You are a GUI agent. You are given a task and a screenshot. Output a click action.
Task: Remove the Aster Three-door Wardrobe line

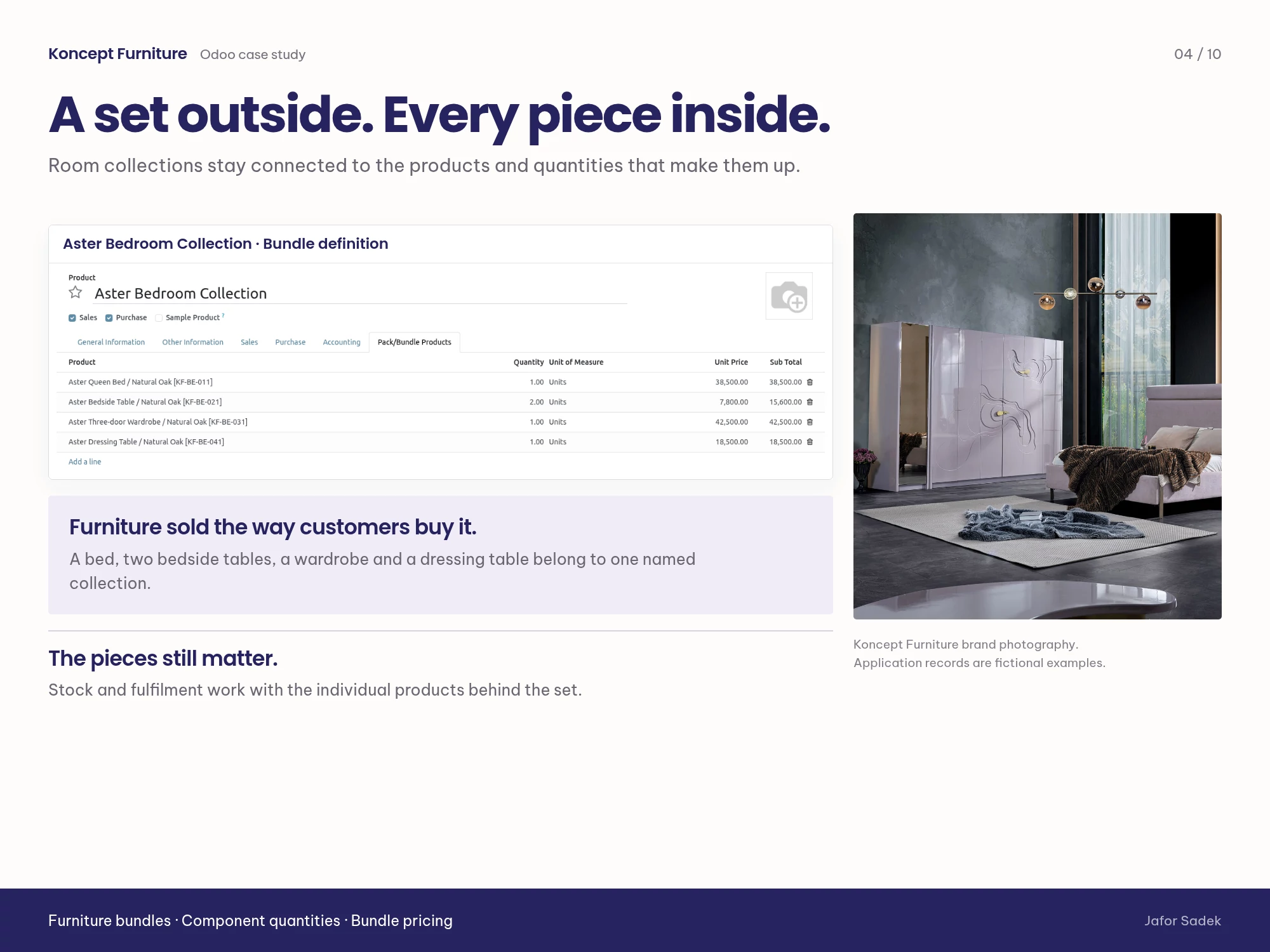point(810,422)
